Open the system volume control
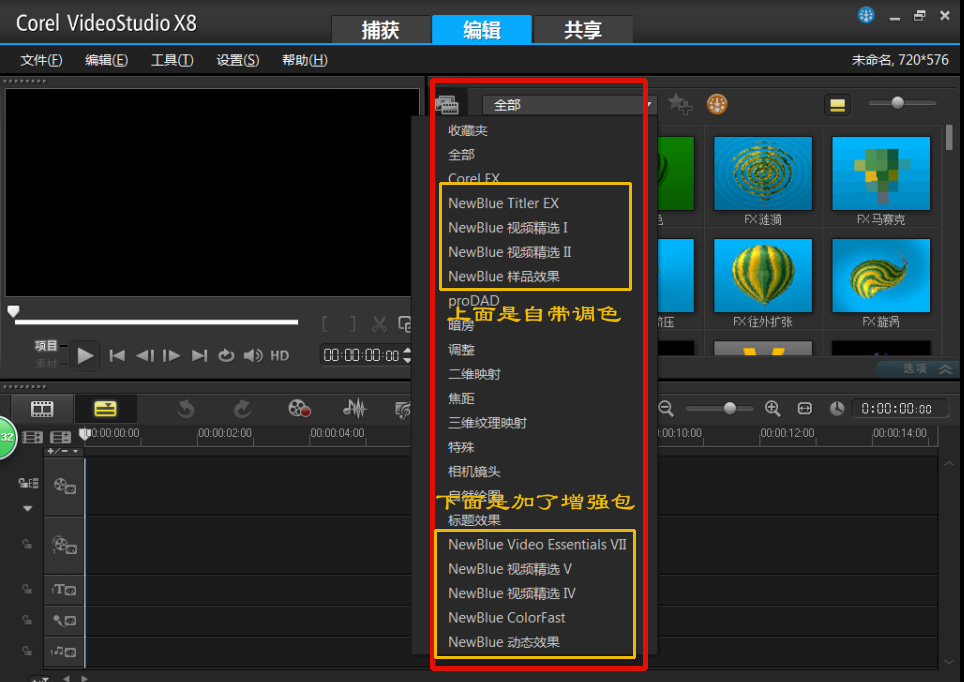 (253, 355)
